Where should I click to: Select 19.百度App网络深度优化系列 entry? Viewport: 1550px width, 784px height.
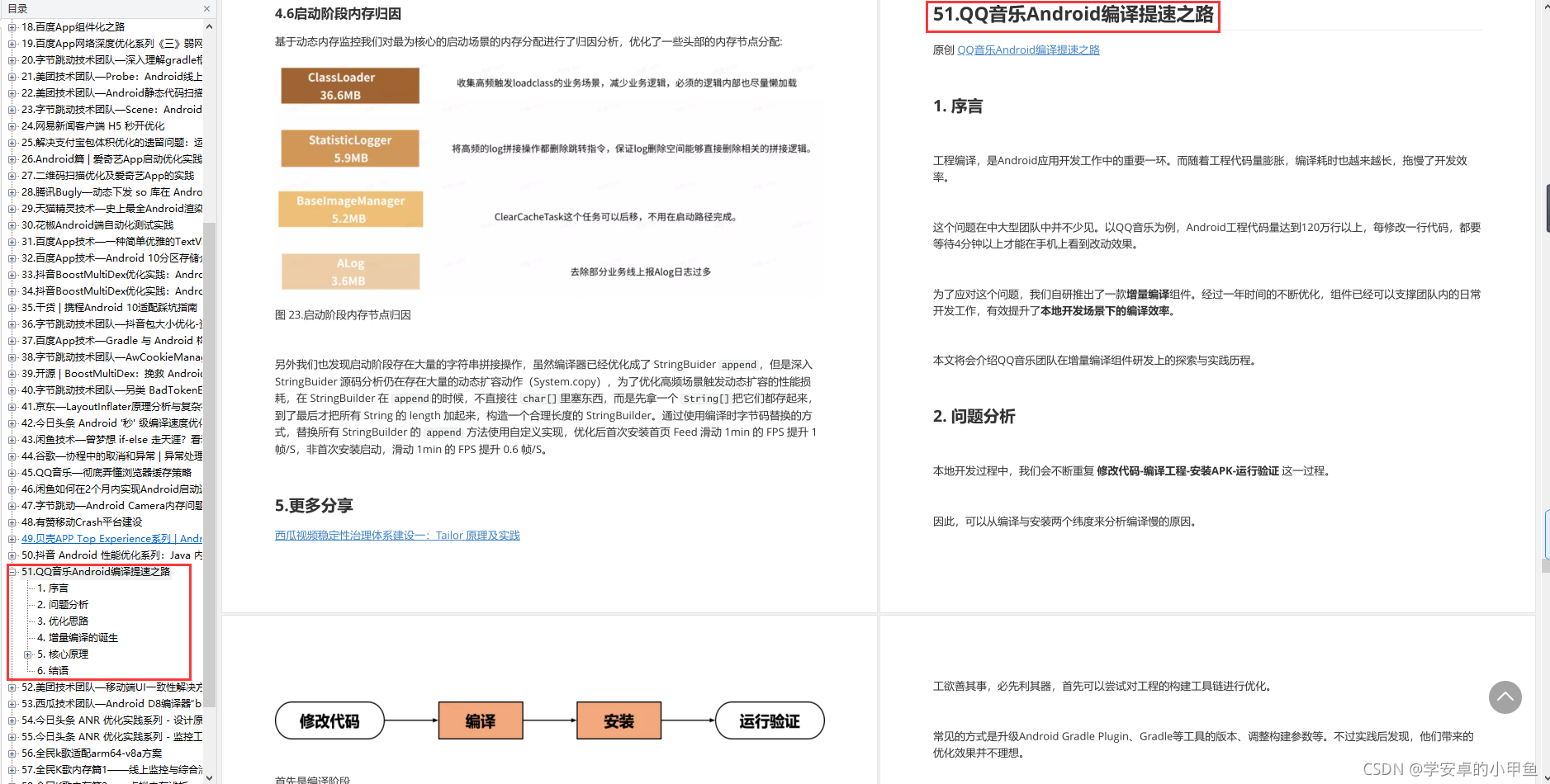[x=111, y=44]
